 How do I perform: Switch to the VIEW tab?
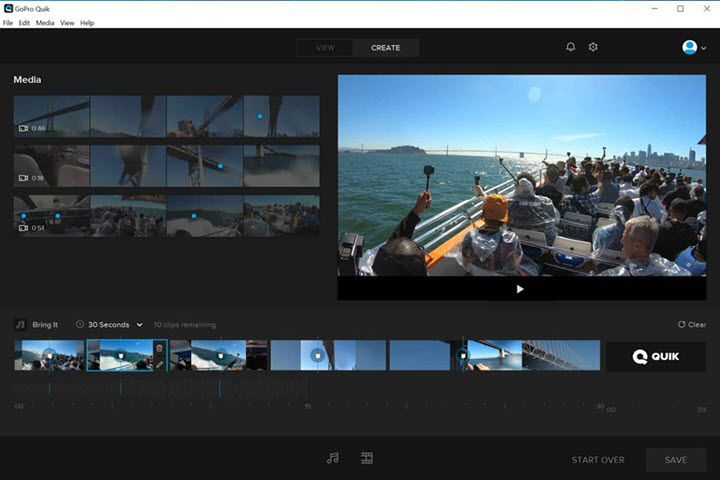click(x=325, y=48)
